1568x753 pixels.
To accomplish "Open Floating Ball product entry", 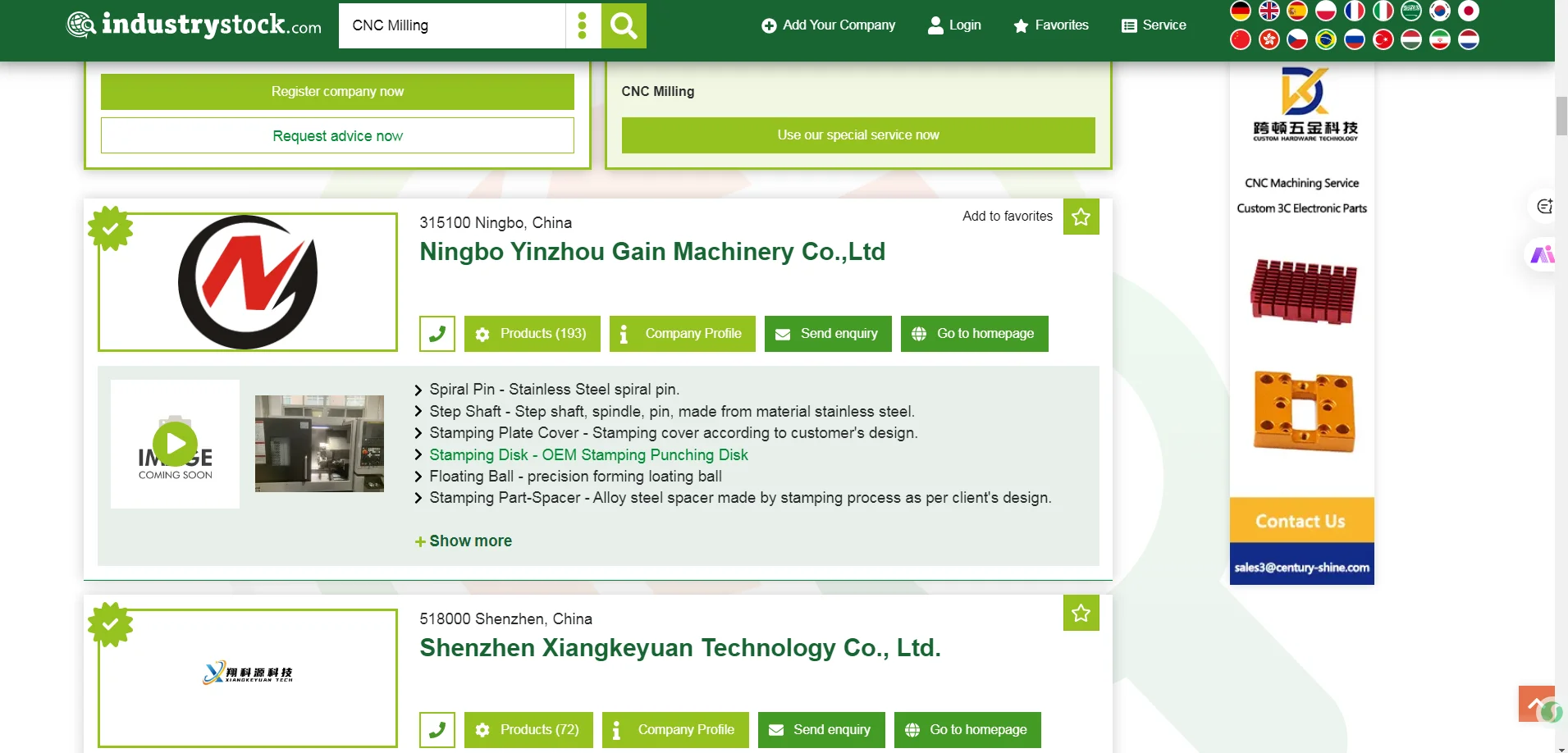I will (576, 477).
